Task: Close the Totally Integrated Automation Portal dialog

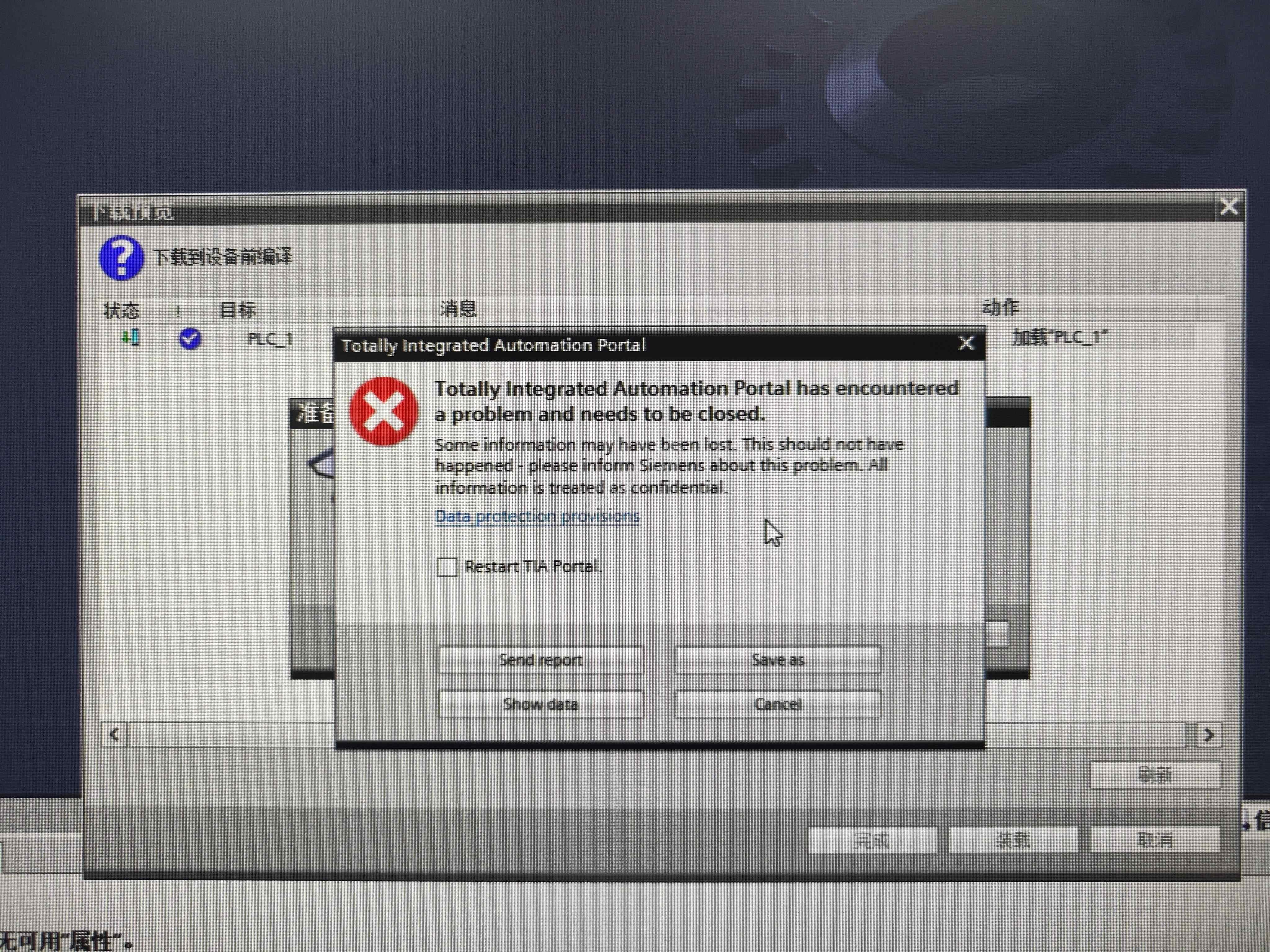Action: (x=966, y=344)
